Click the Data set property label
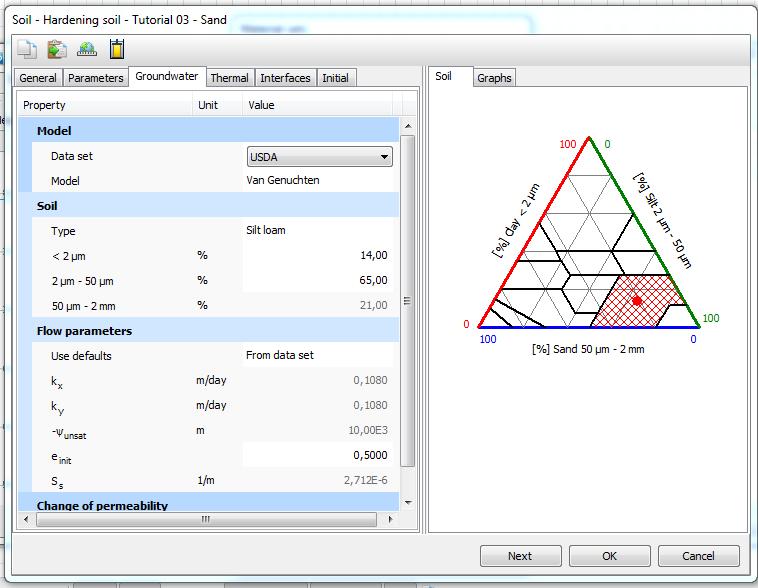 tap(72, 156)
